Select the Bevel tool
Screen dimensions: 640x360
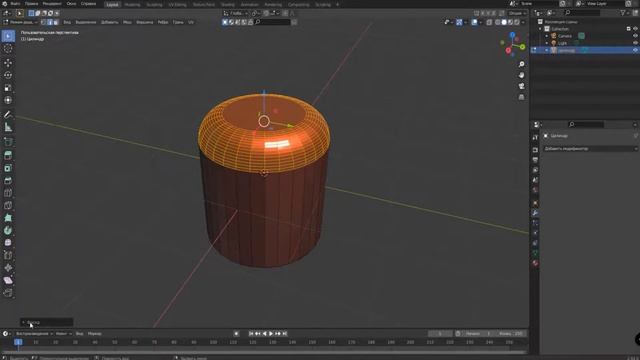click(8, 180)
